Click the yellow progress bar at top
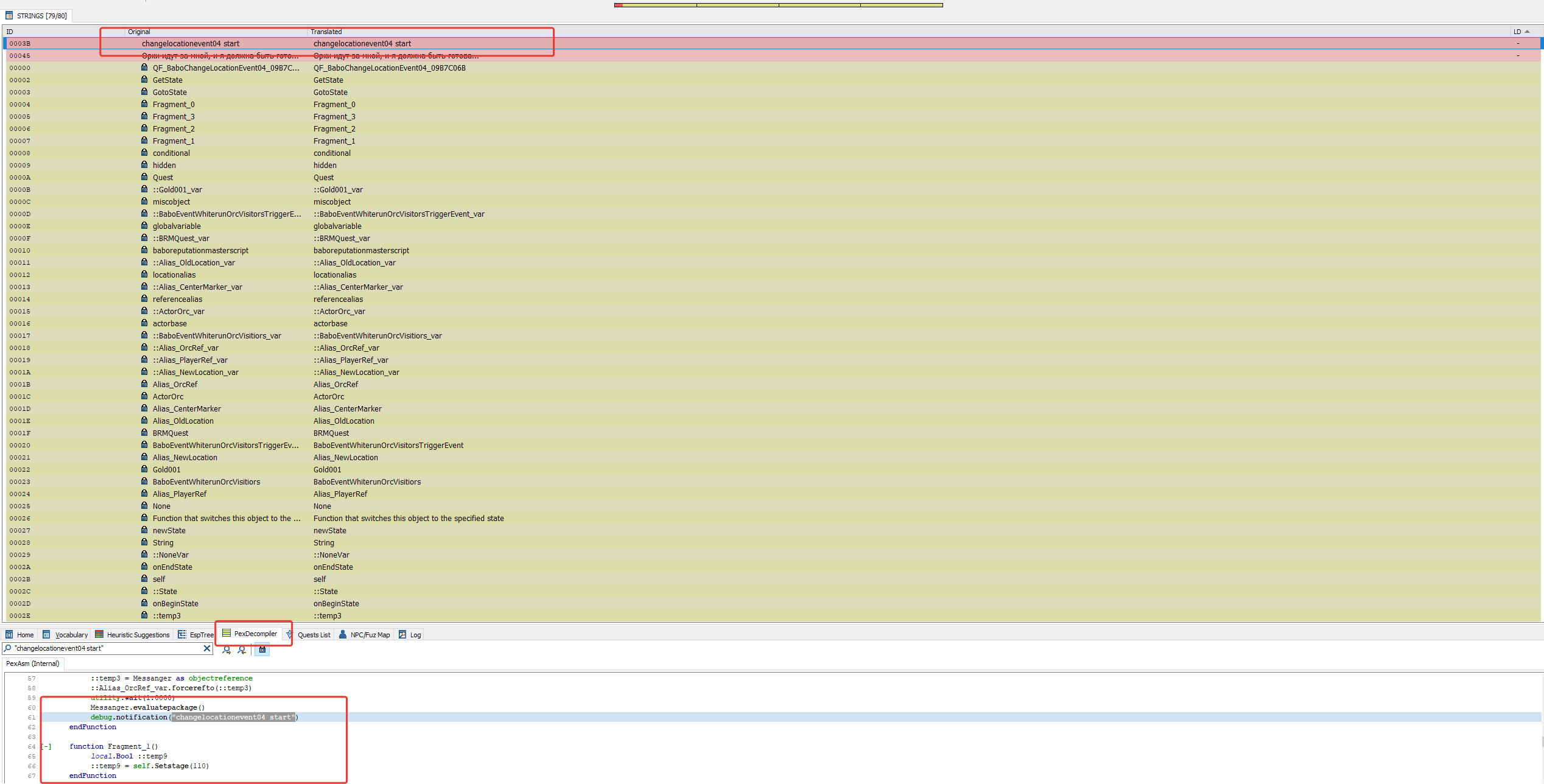This screenshot has width=1544, height=784. tap(779, 5)
